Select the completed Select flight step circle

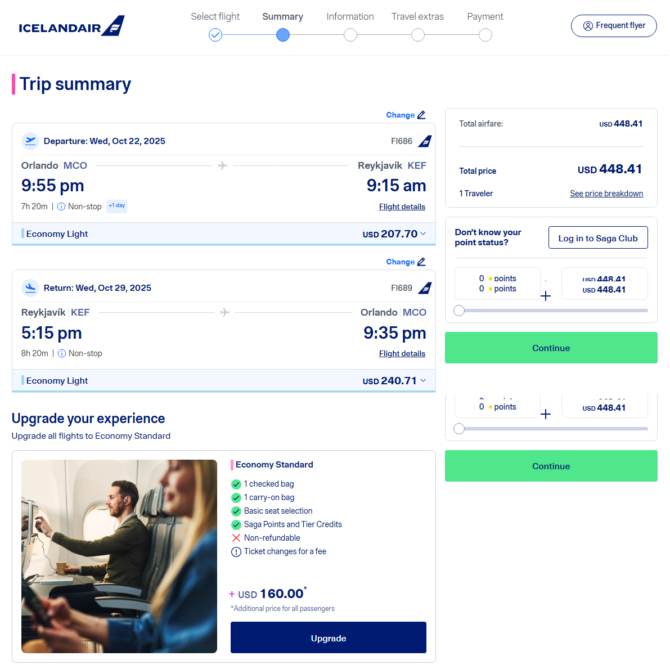(x=215, y=35)
